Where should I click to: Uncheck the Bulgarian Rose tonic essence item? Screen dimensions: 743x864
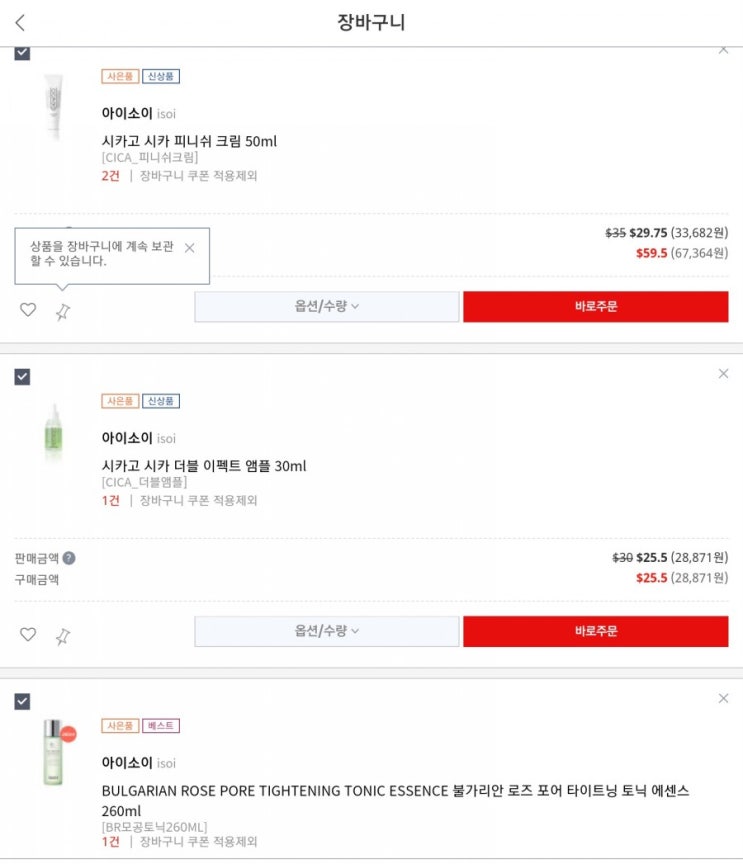tap(22, 702)
